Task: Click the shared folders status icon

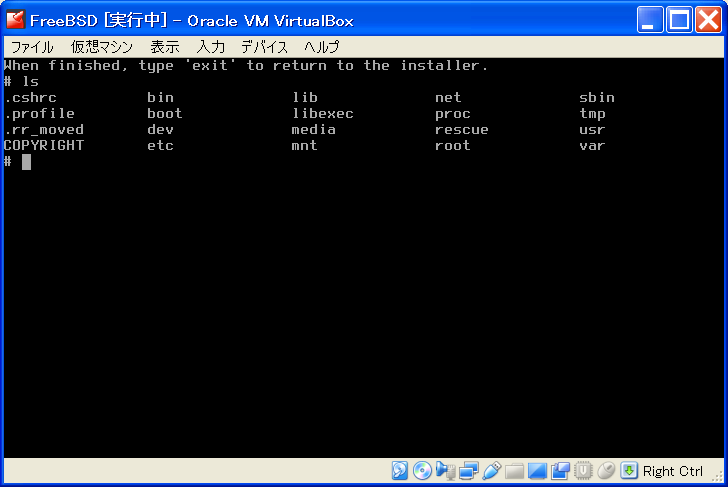Action: click(514, 471)
